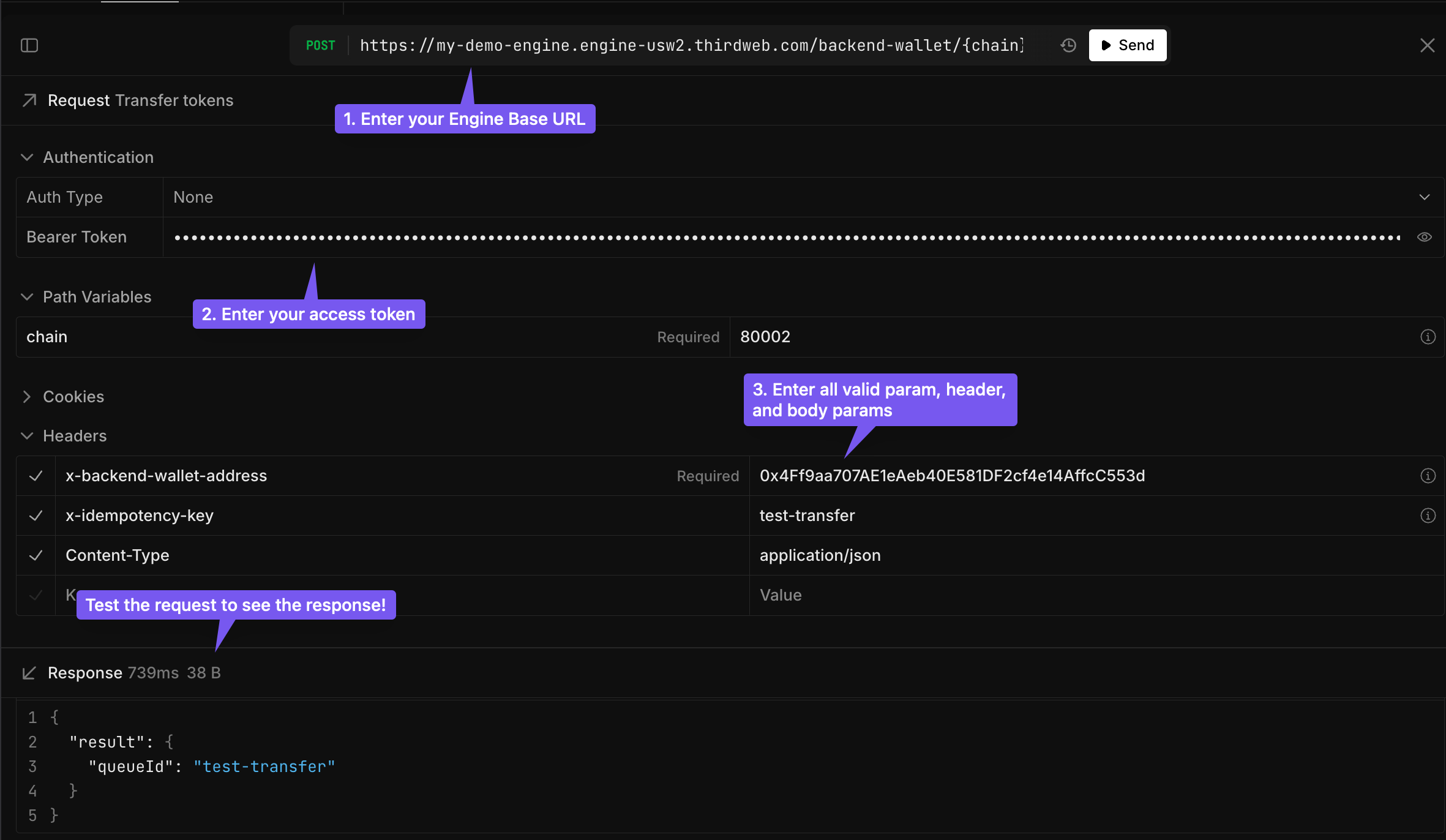This screenshot has width=1446, height=840.
Task: Disable the Content-Type header checkbox
Action: pos(36,555)
